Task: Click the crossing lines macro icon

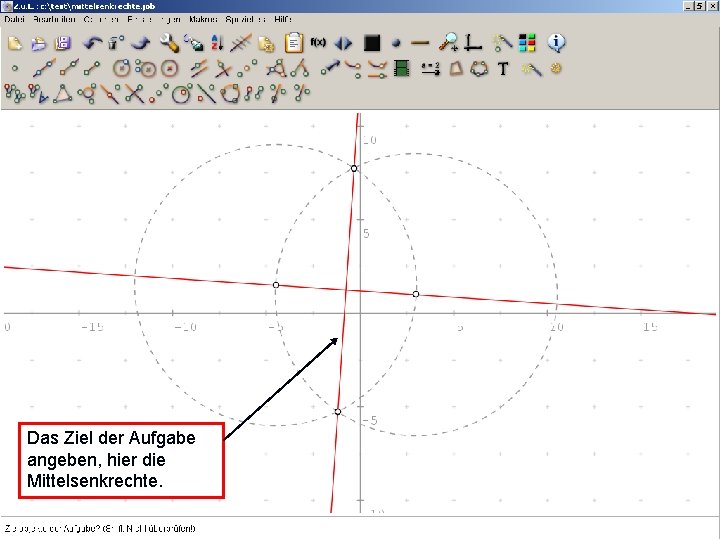Action: [x=134, y=94]
